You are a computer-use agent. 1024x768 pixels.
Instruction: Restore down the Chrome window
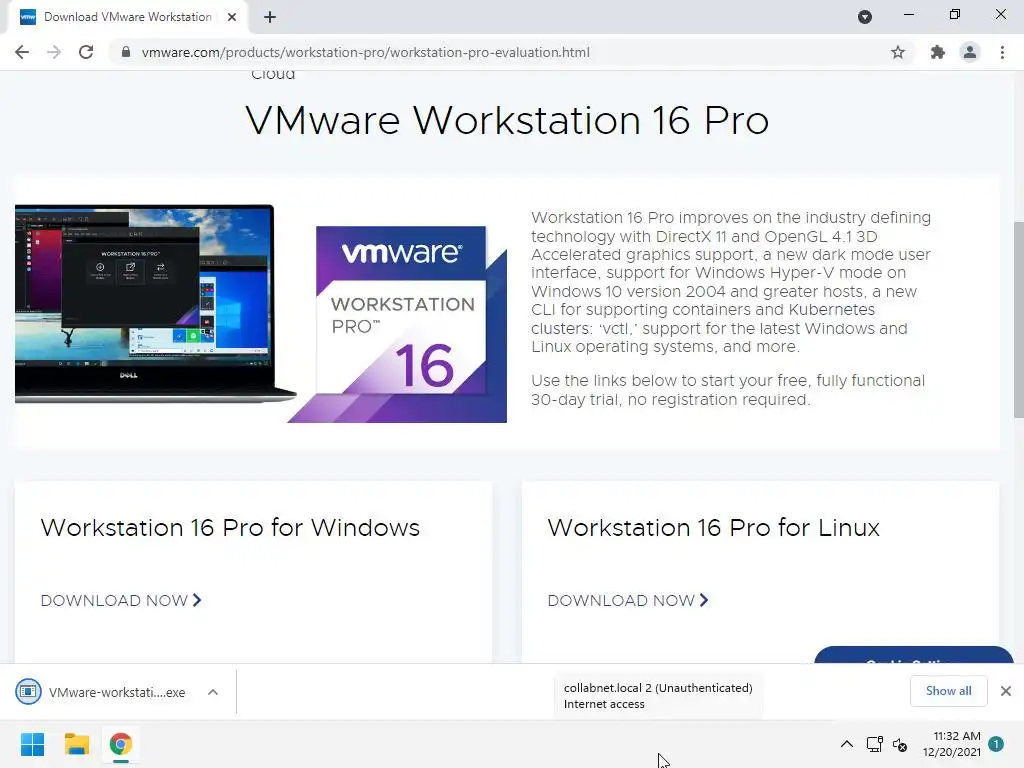click(x=955, y=14)
